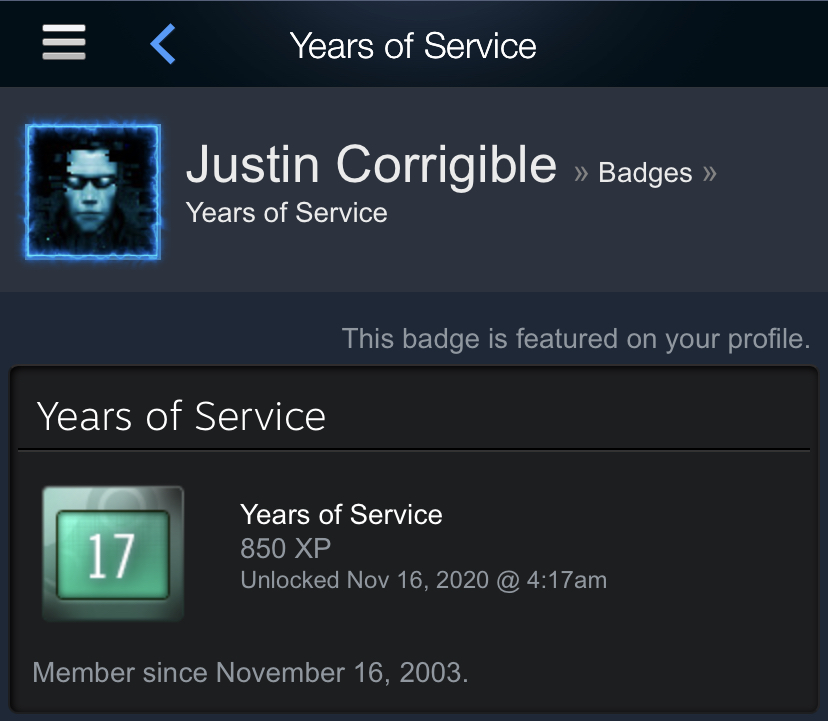Navigate to the Badges breadcrumb
The width and height of the screenshot is (828, 721).
[645, 173]
